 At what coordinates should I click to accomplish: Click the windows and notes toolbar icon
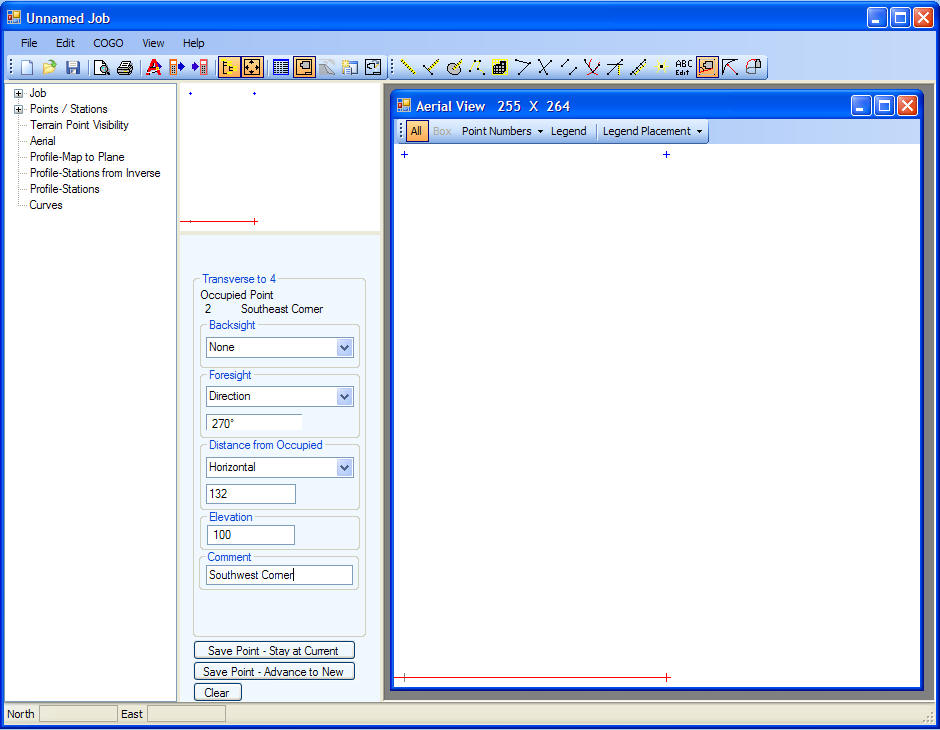click(350, 67)
